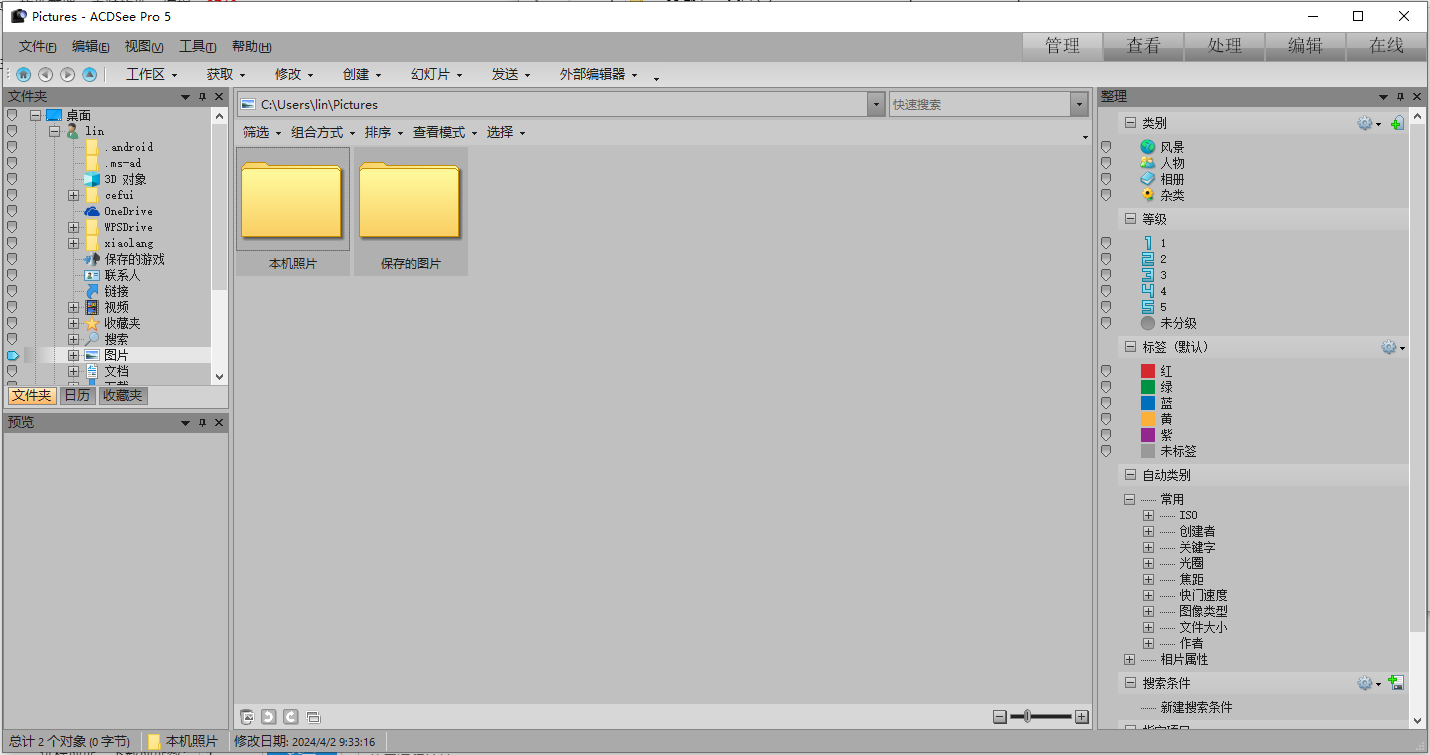1430x755 pixels.
Task: Open the 查看模式 button
Action: 445,132
